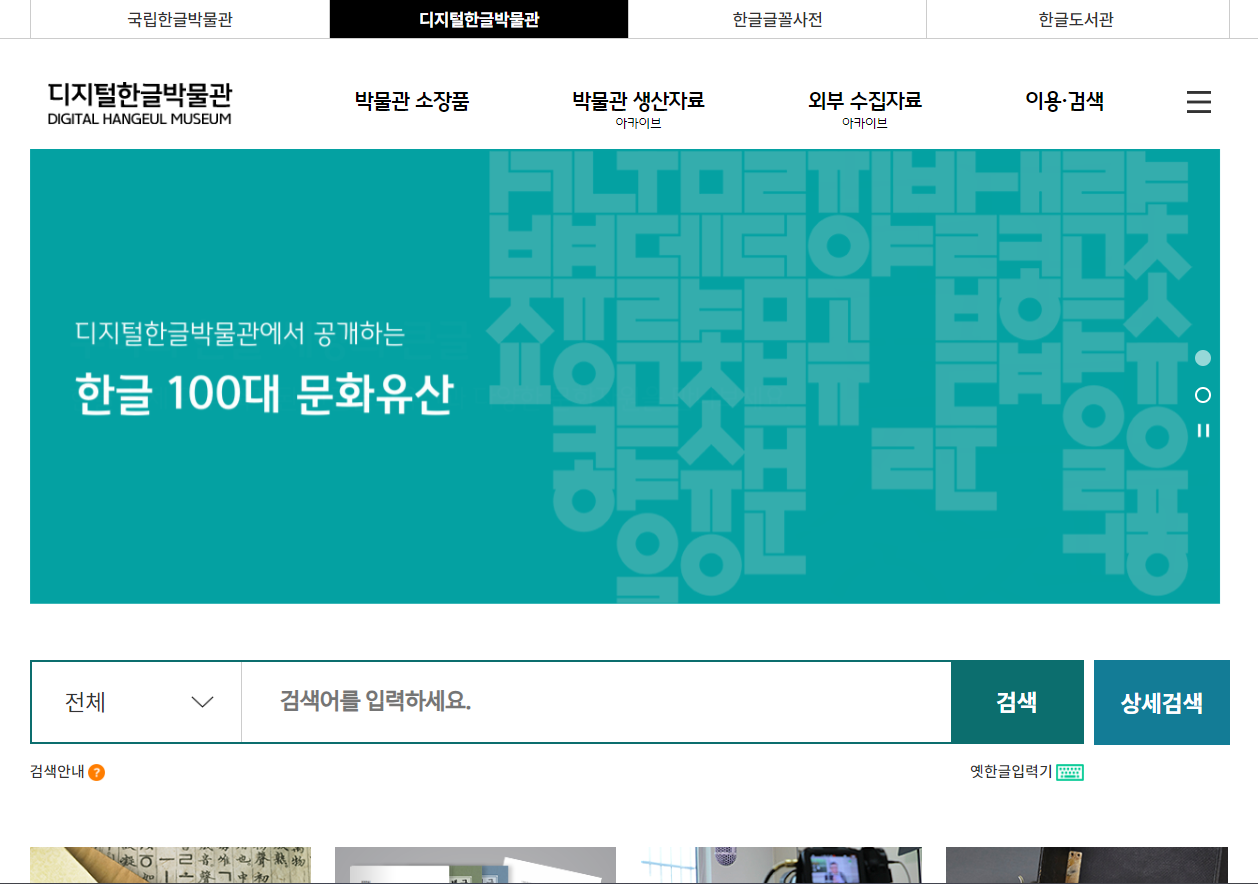Screen dimensions: 1258x884
Task: Open the 박물관 소장품 menu
Action: coord(411,101)
